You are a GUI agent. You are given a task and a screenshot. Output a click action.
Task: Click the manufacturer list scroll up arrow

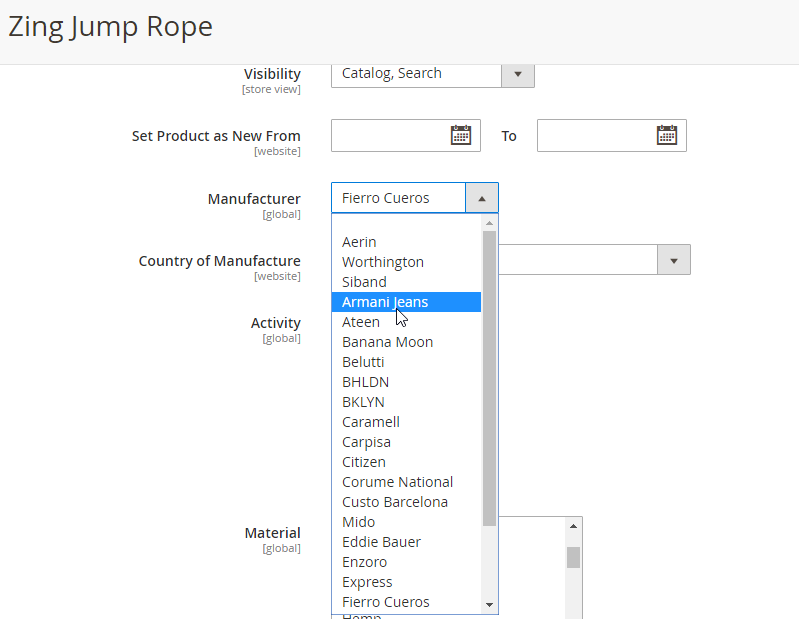click(489, 223)
